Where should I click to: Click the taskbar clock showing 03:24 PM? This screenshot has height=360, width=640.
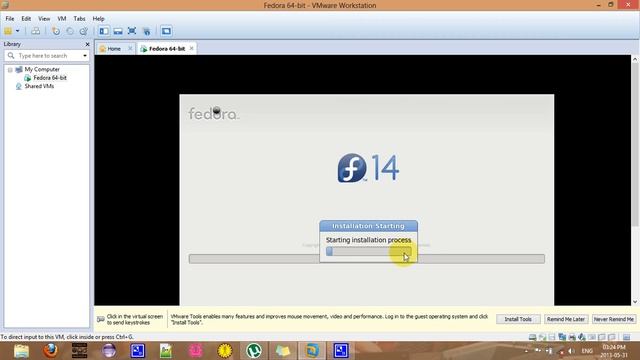(613, 351)
